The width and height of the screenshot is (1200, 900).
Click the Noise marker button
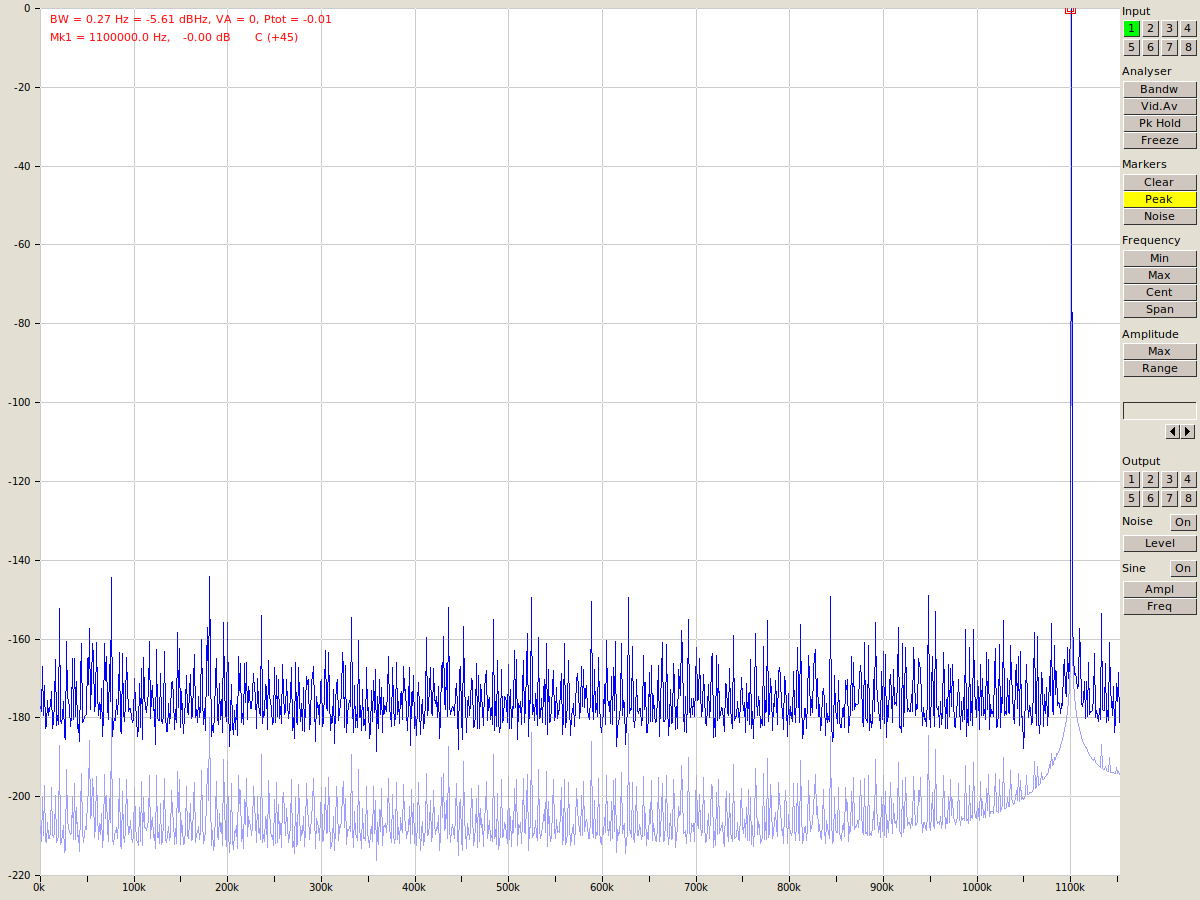(x=1159, y=216)
